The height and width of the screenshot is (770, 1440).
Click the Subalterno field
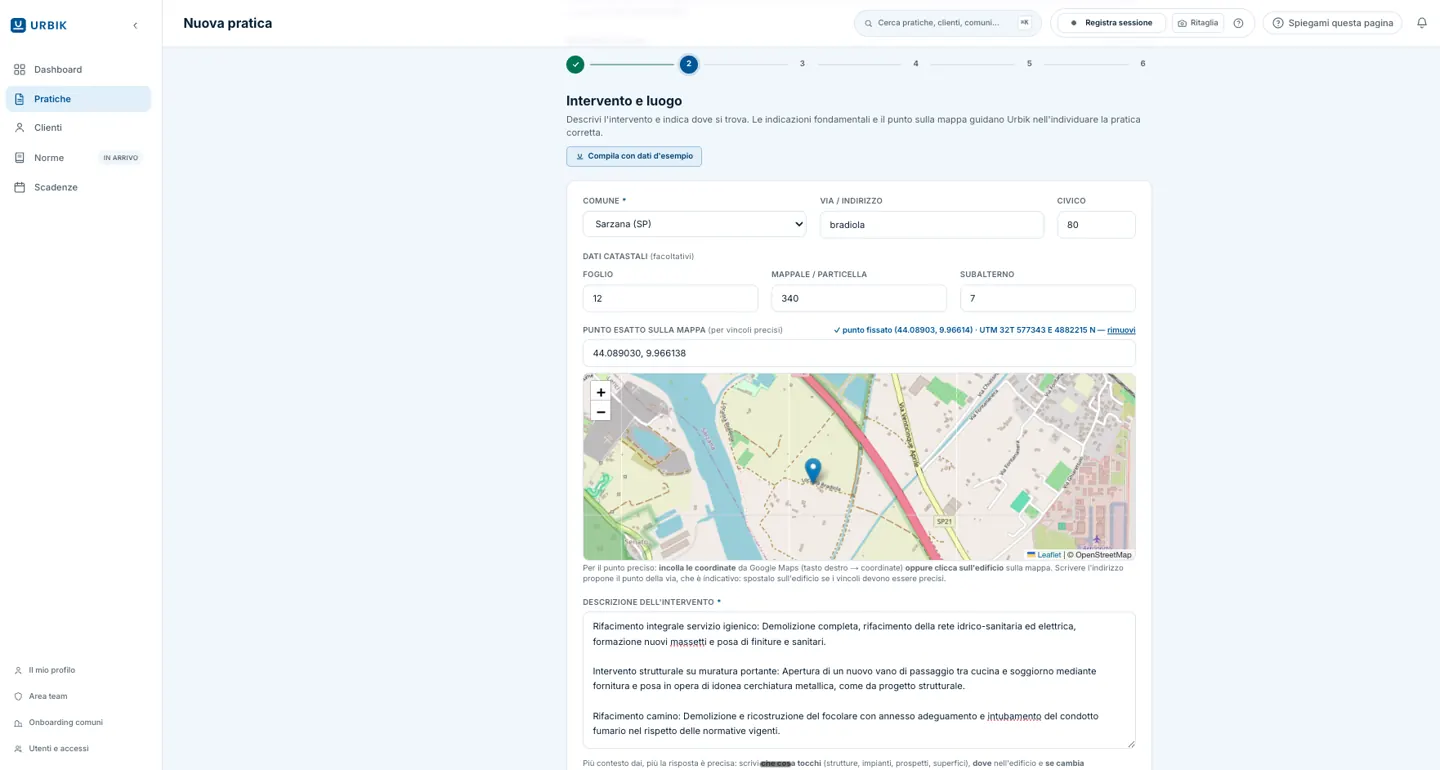(1047, 298)
